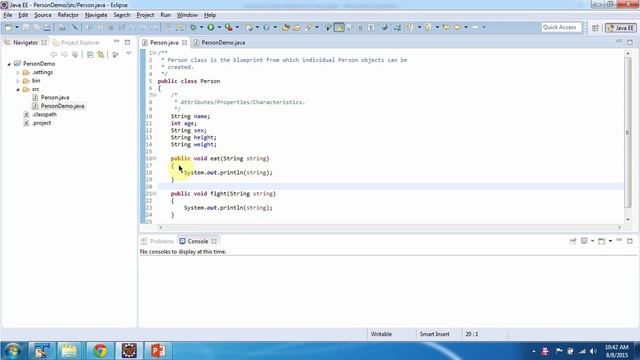Click Navigator Up one level icon

click(75, 54)
